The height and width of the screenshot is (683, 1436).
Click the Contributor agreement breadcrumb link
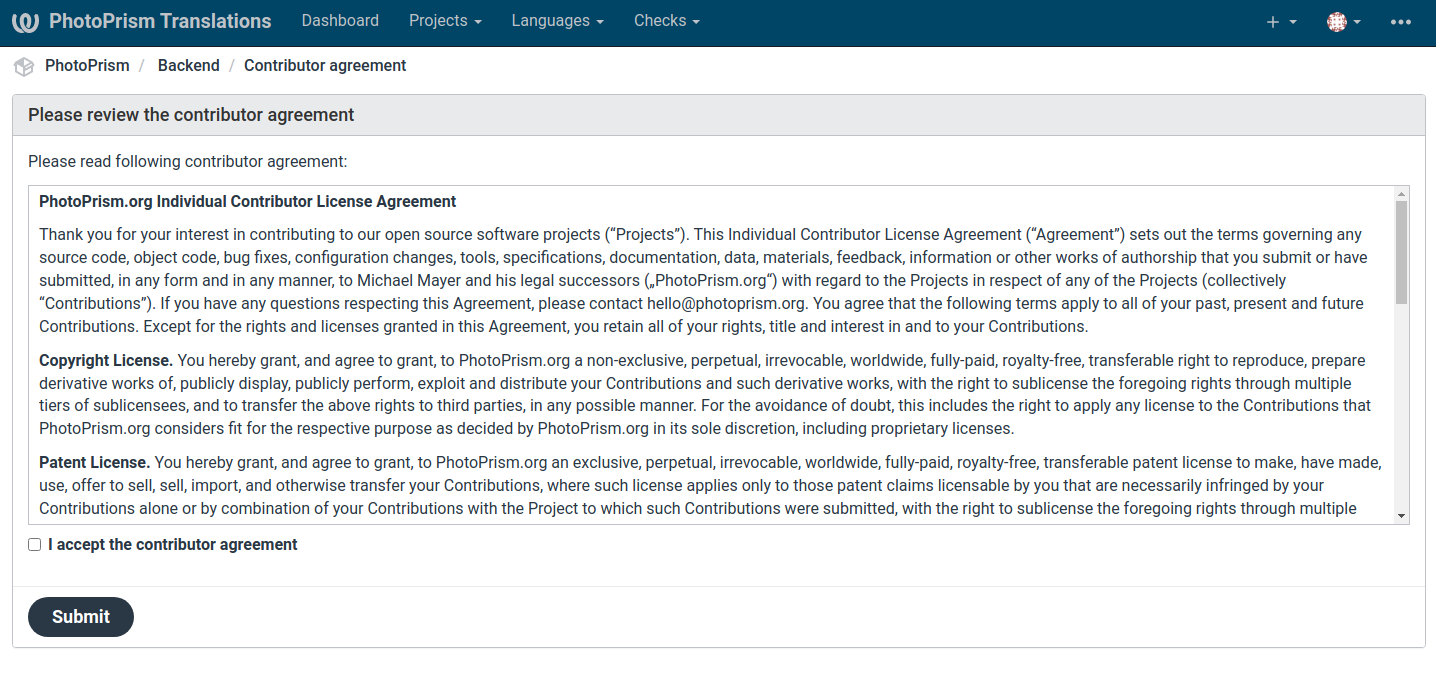pyautogui.click(x=325, y=66)
